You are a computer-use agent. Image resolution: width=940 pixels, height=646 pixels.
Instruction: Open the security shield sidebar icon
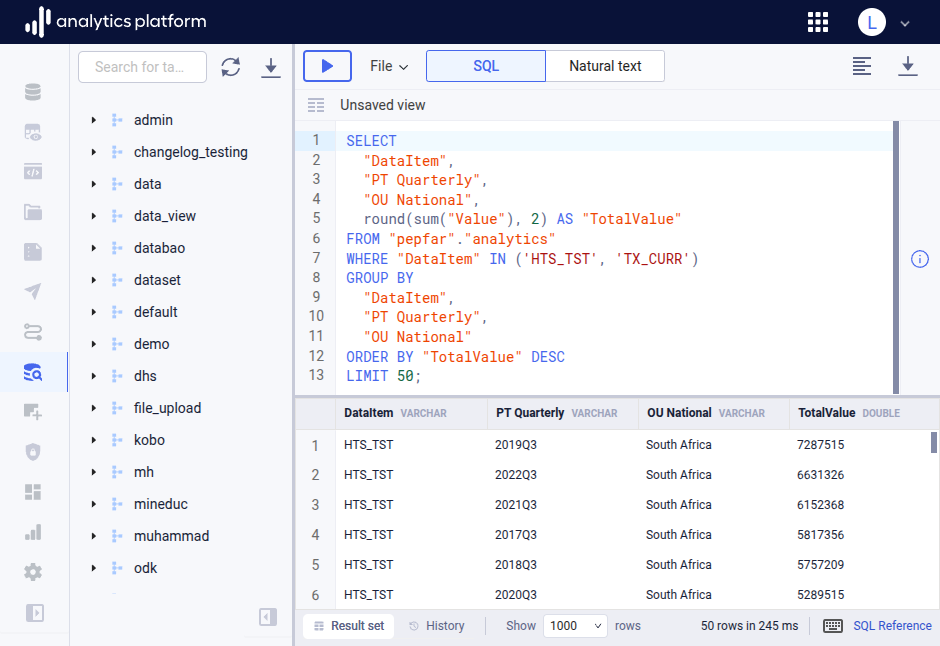(x=33, y=452)
